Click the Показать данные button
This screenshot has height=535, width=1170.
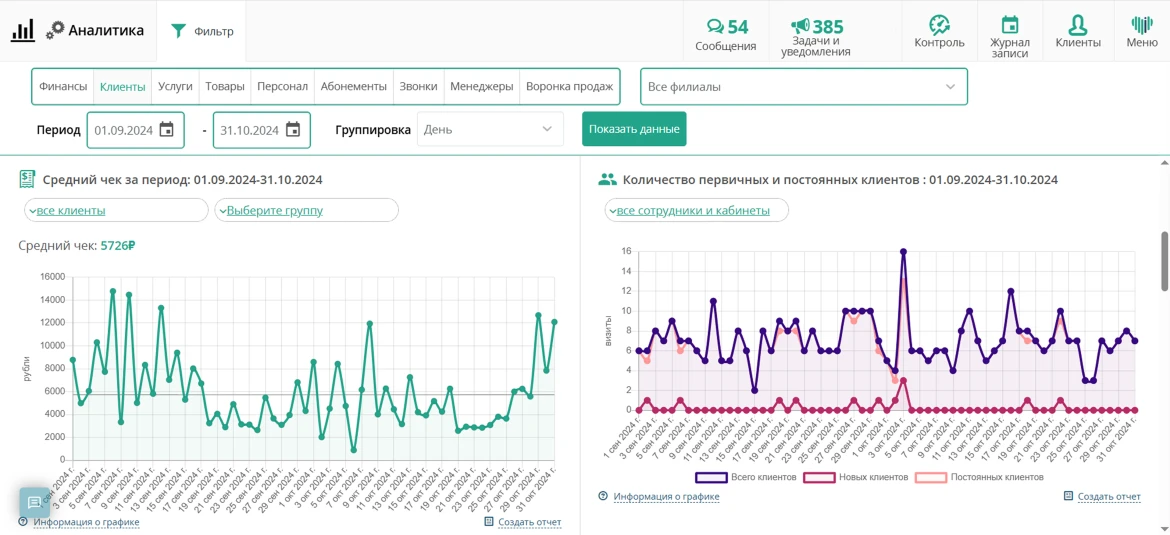tap(634, 129)
